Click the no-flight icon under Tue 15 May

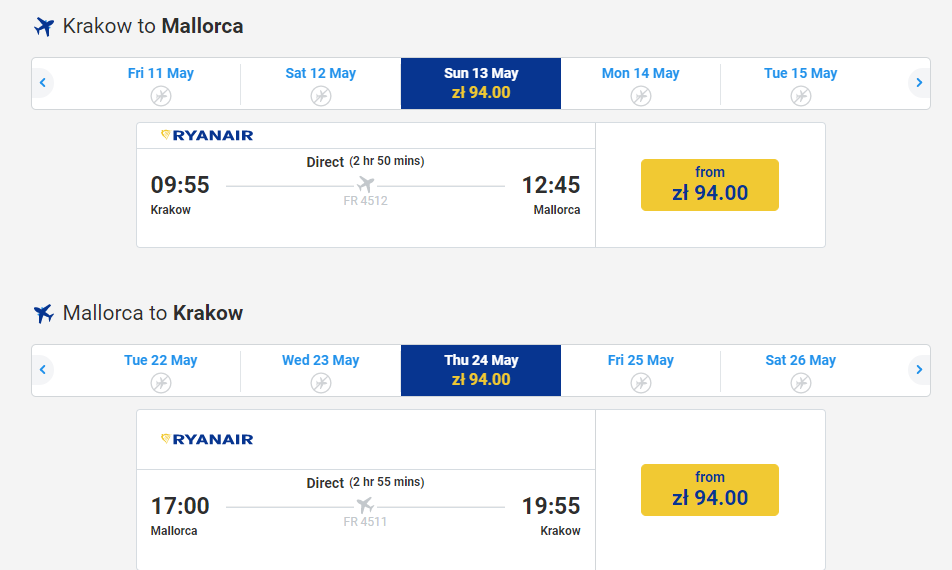click(801, 96)
